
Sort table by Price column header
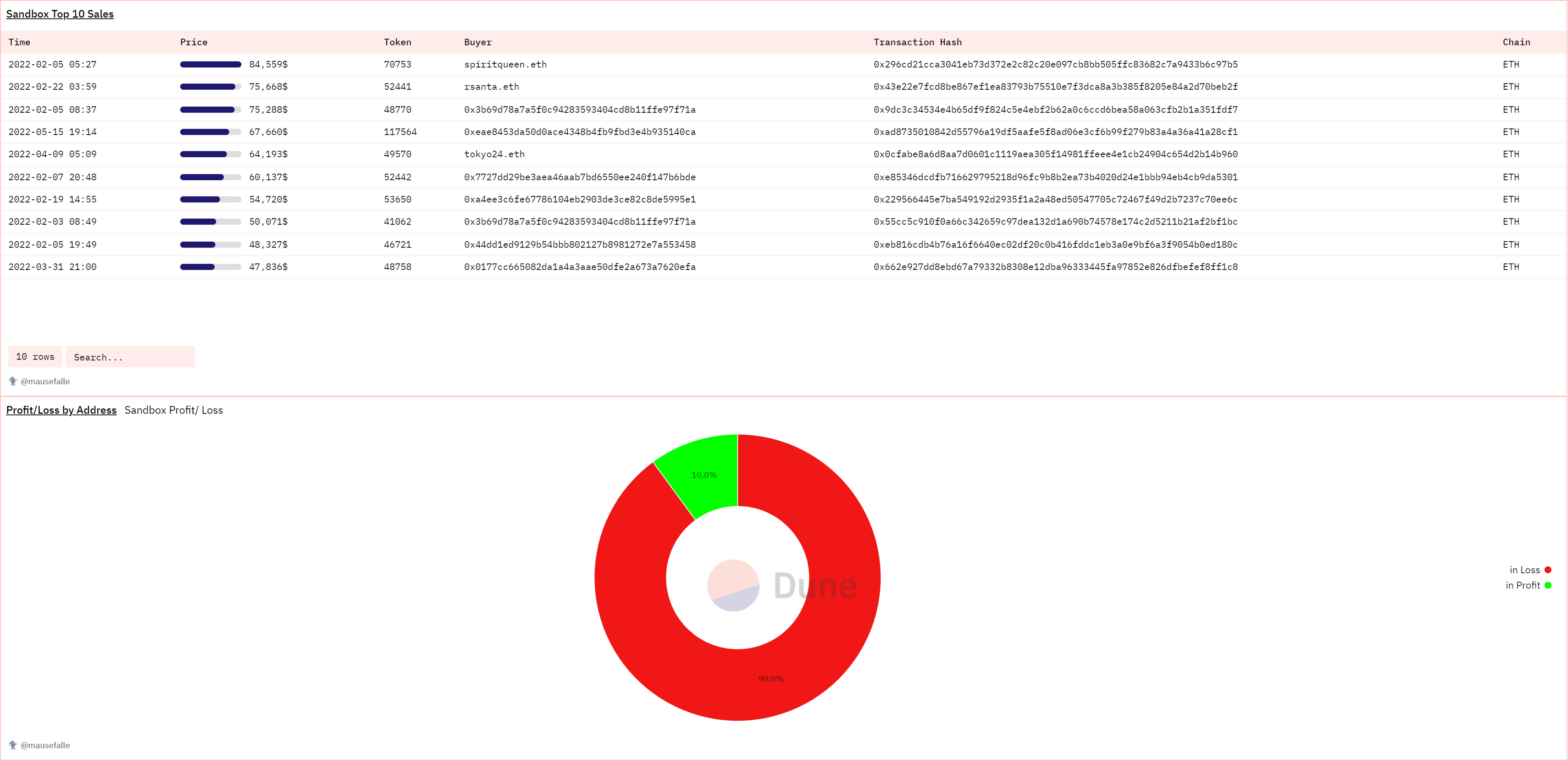tap(194, 42)
